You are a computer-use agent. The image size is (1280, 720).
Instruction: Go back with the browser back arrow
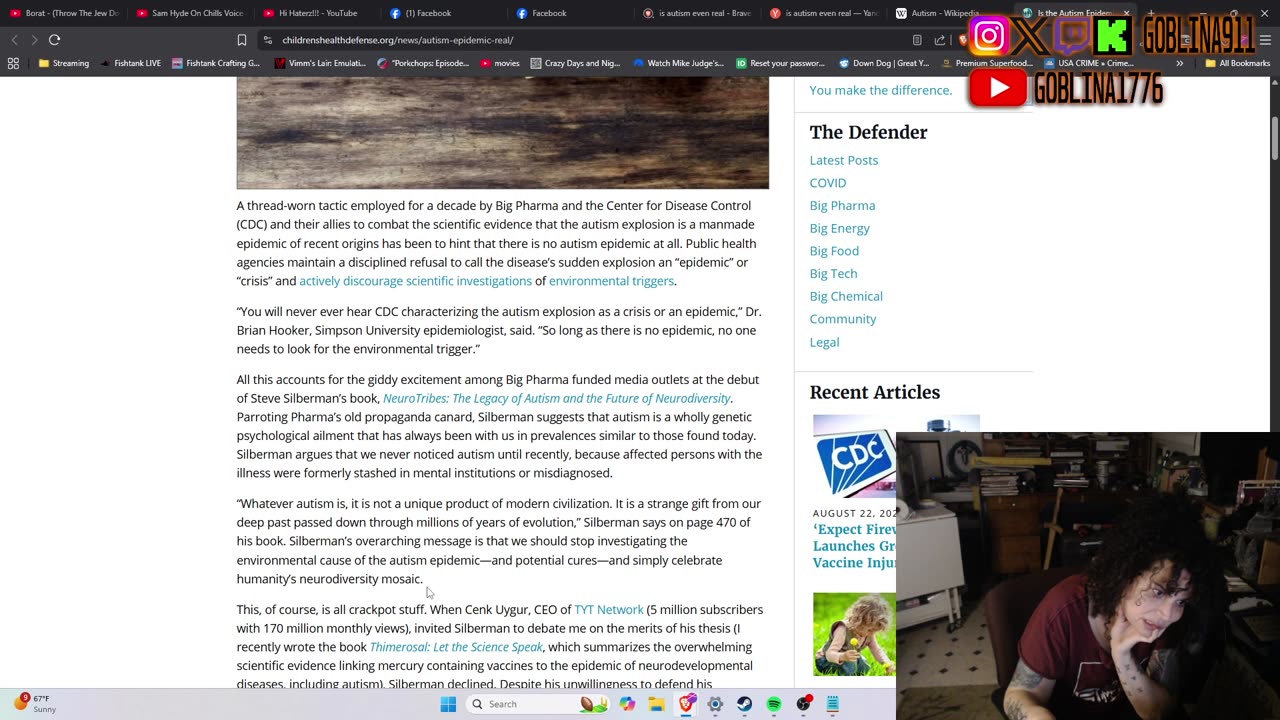point(14,40)
